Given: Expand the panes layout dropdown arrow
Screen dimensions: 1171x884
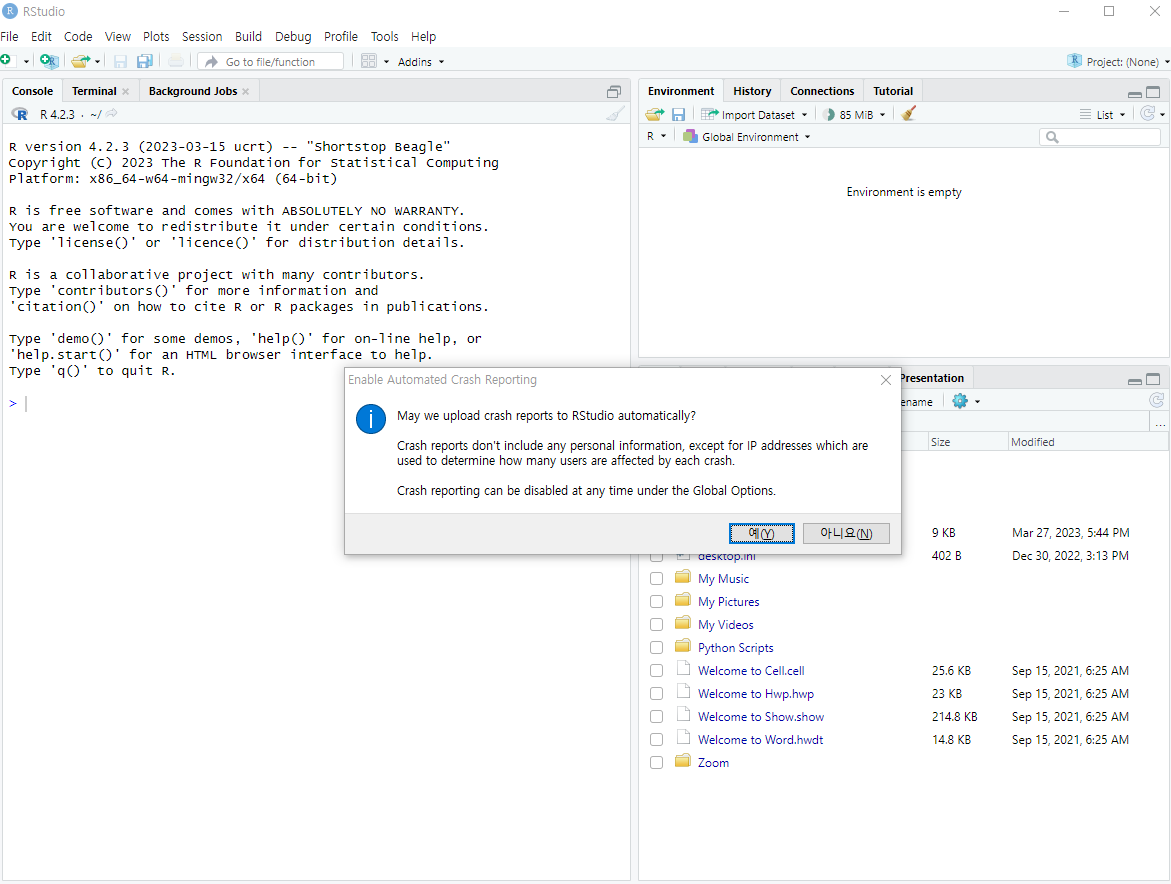Looking at the screenshot, I should point(386,62).
